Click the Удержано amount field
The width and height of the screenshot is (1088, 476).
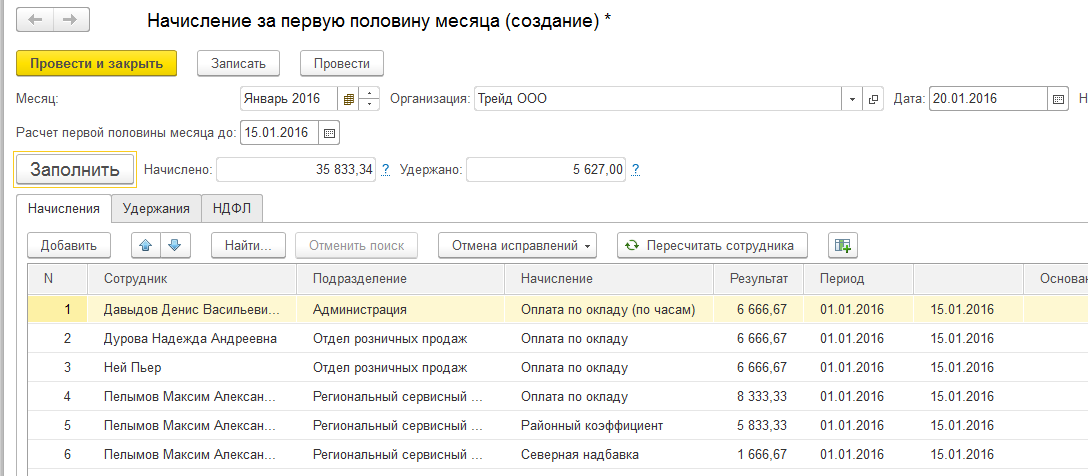point(546,170)
